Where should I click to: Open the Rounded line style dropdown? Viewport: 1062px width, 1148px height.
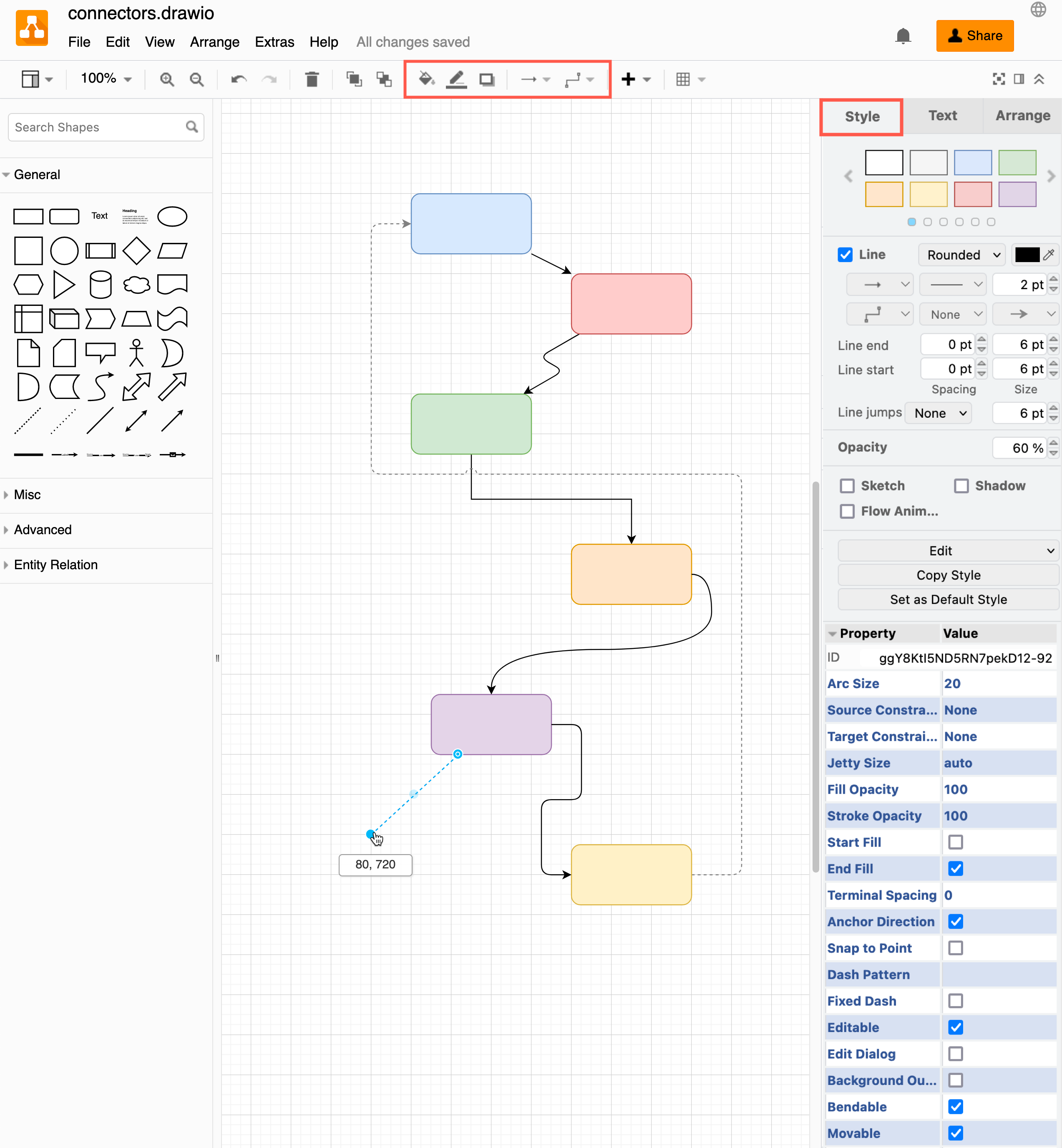point(961,255)
